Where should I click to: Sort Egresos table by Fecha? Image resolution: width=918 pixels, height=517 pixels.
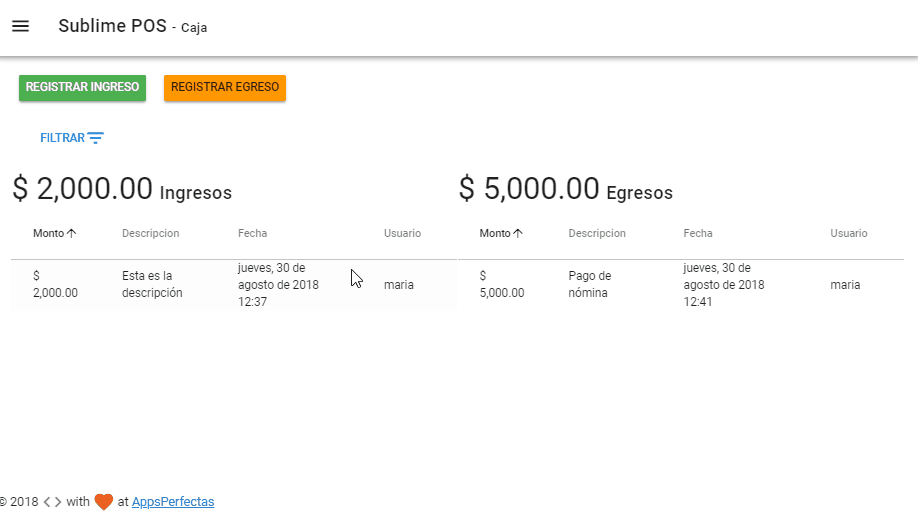(698, 233)
